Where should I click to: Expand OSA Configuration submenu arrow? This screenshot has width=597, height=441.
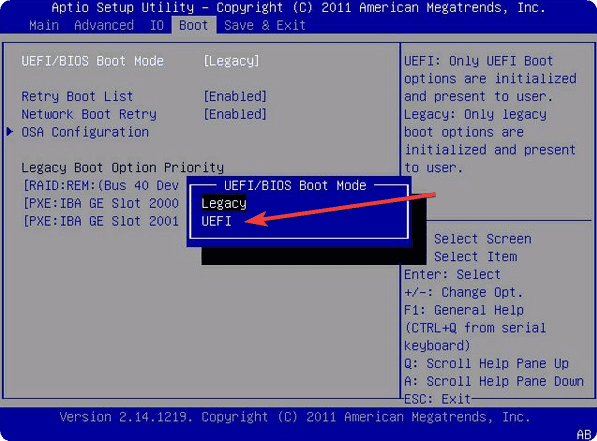10,132
